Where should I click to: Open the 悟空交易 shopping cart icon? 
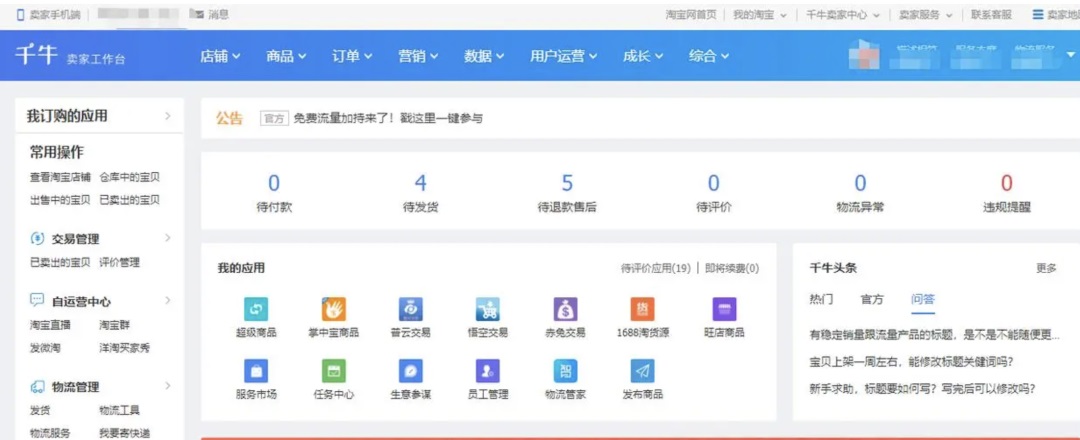coord(488,310)
